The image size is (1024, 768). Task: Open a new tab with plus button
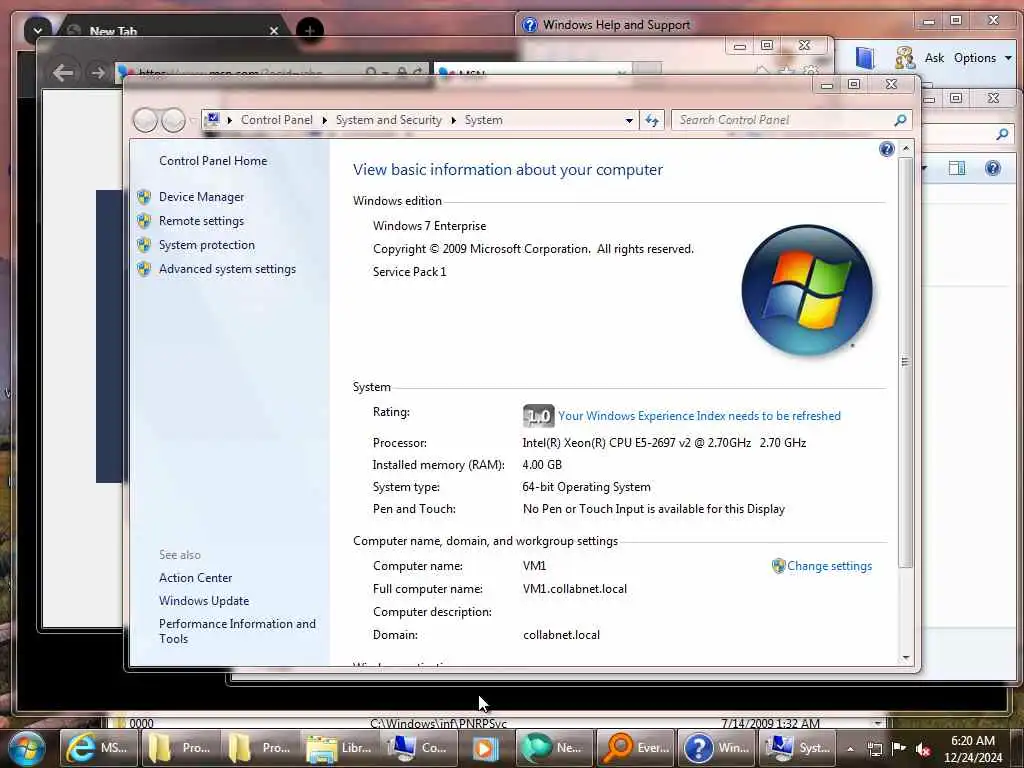(310, 31)
